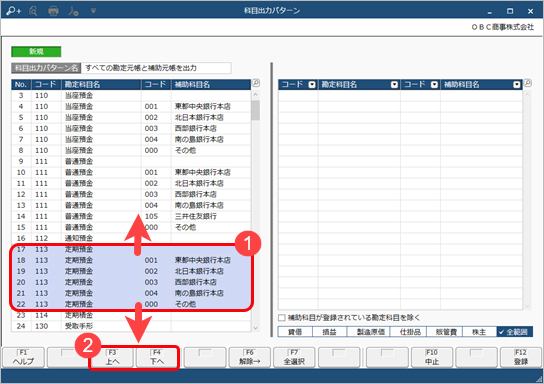544x384 pixels.
Task: Click the right list scroll-down arrow
Action: 527,306
